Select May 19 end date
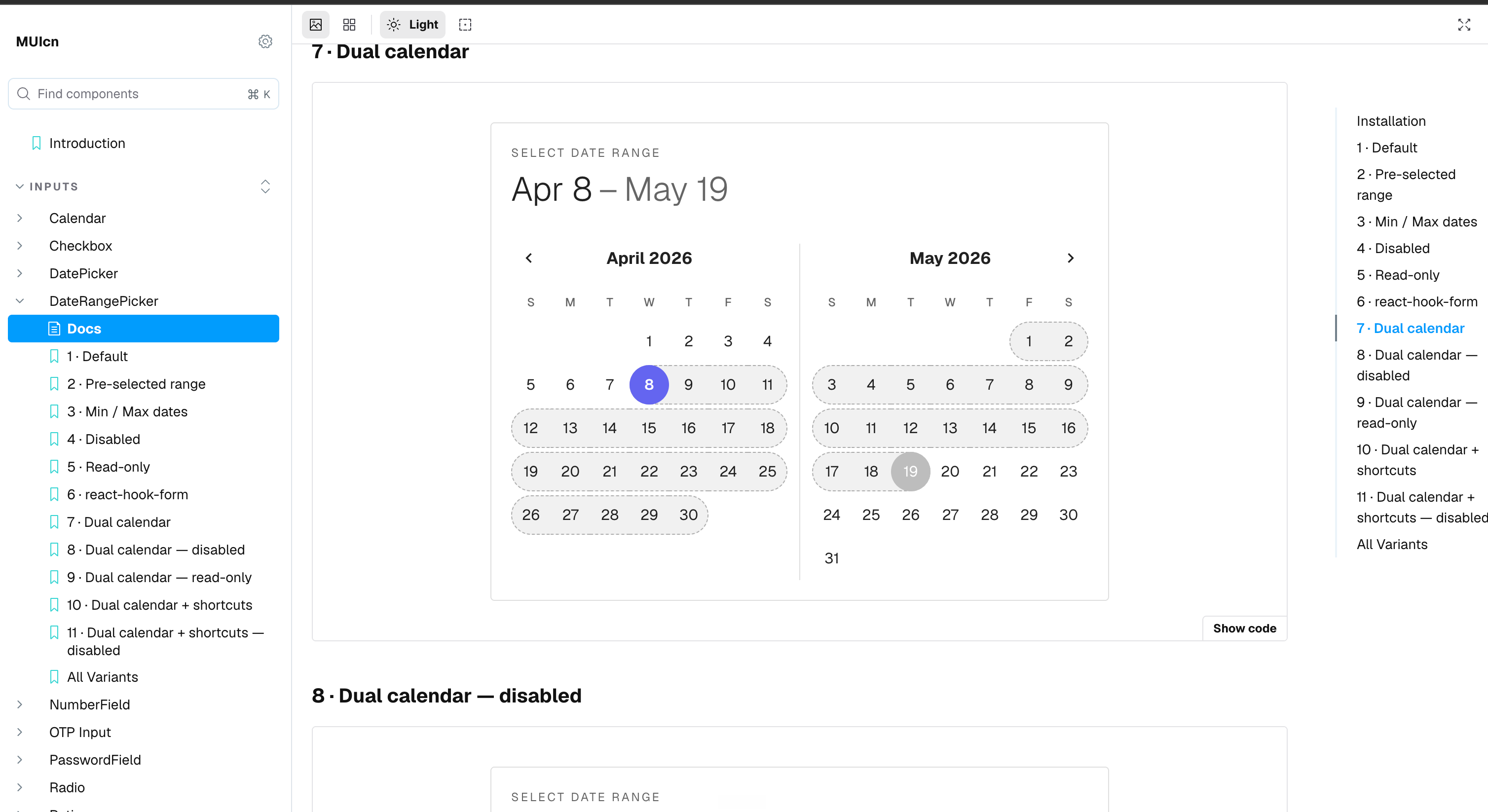The image size is (1488, 812). click(x=910, y=471)
